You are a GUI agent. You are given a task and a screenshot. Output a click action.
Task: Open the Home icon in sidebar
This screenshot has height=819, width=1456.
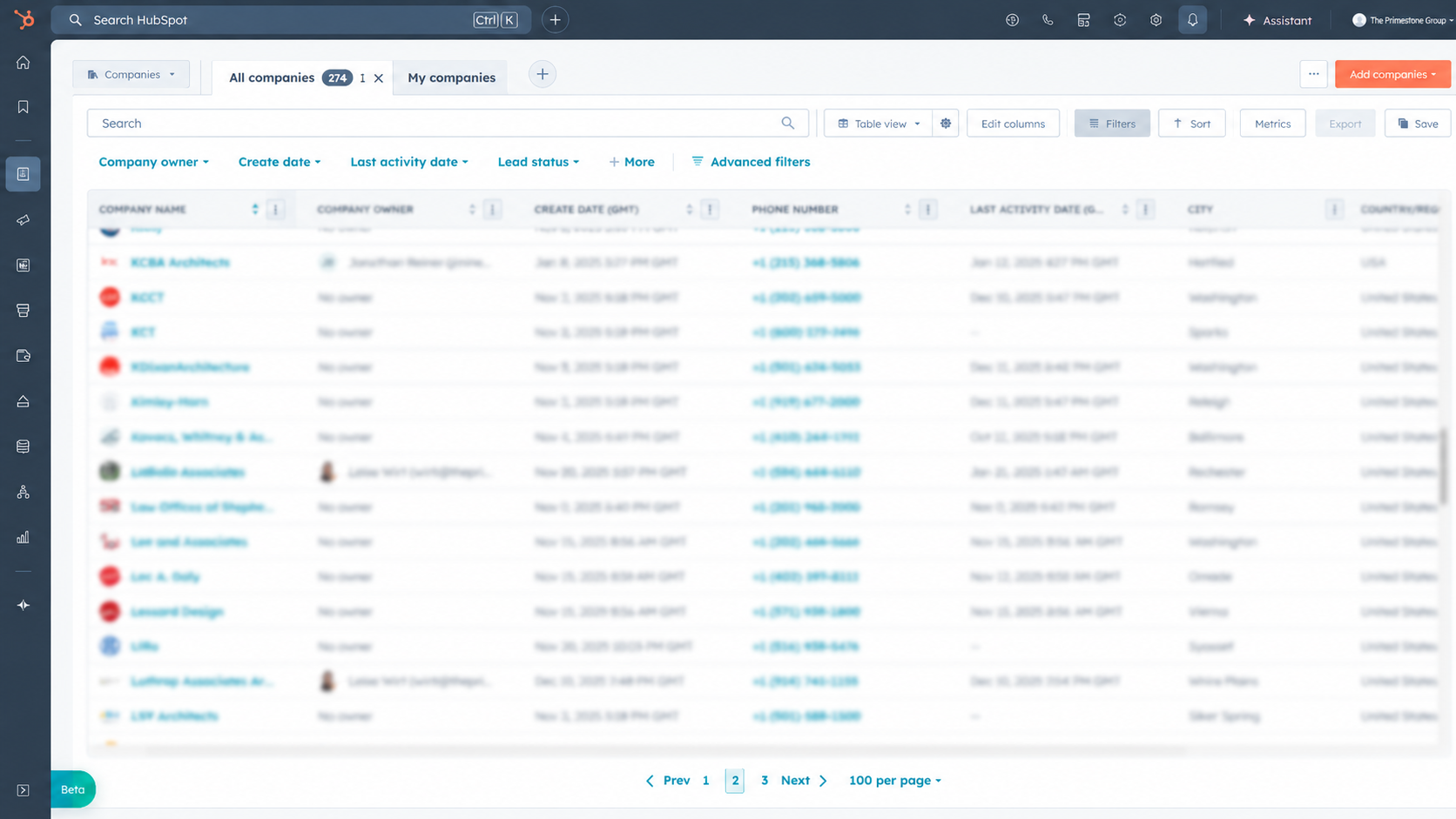pyautogui.click(x=24, y=63)
